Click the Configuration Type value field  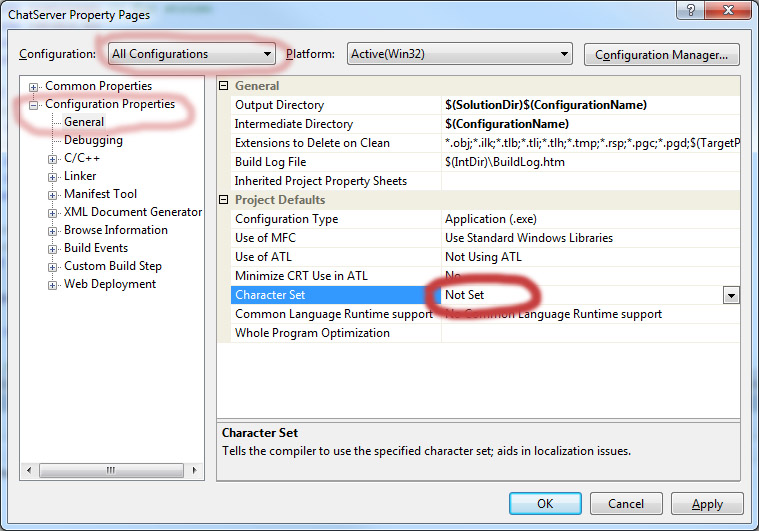(590, 219)
